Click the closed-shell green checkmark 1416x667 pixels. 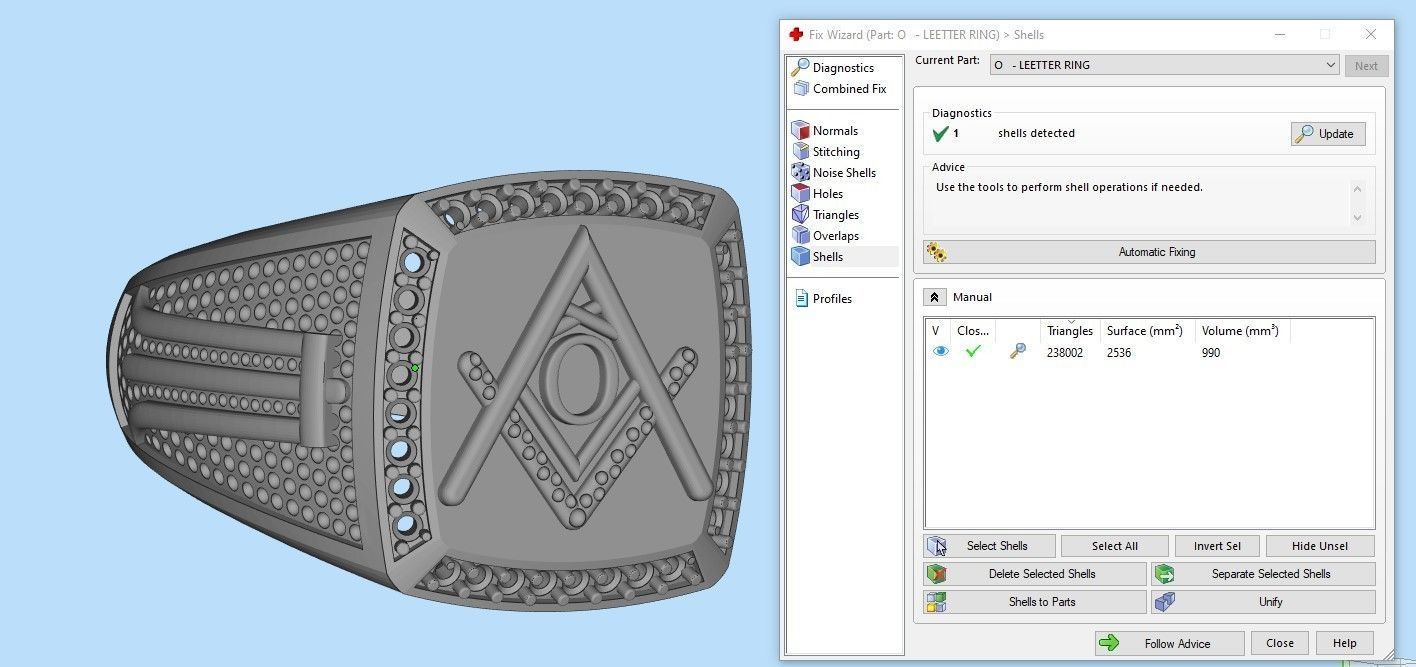973,352
